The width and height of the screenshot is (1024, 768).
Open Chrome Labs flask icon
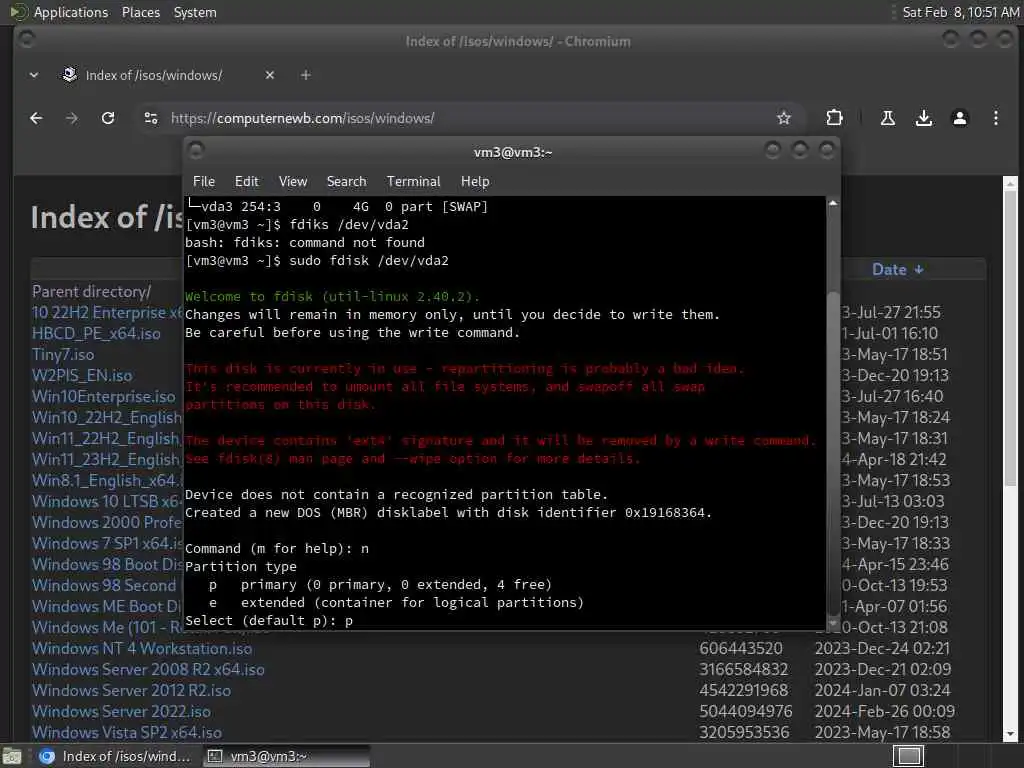(888, 118)
